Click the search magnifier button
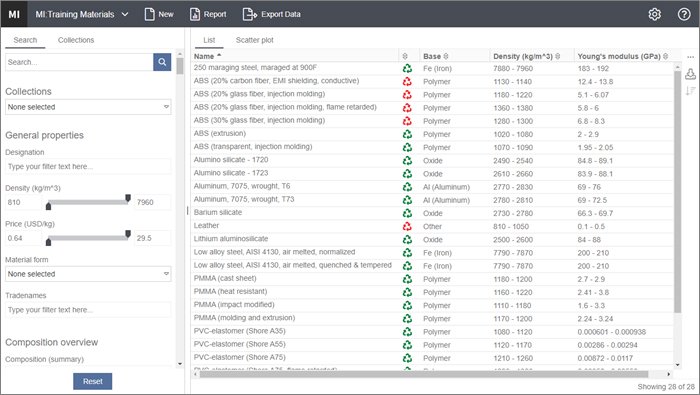Image resolution: width=700 pixels, height=395 pixels. 162,62
